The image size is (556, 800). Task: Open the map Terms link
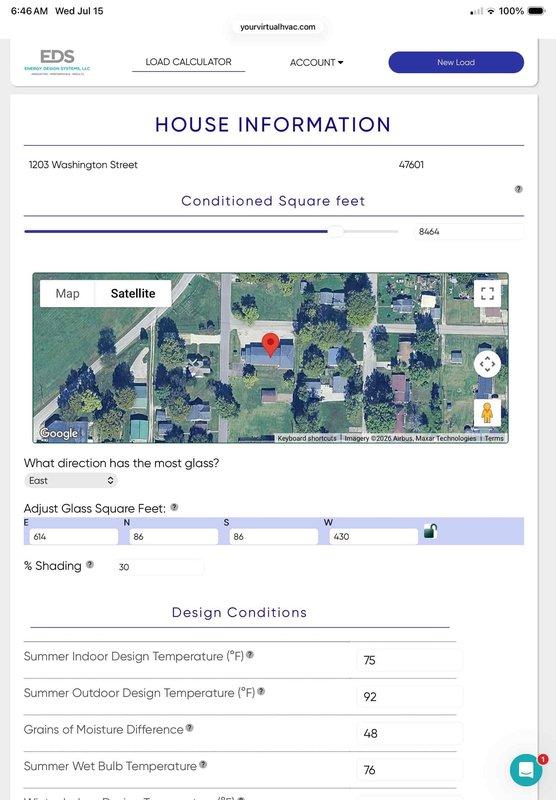494,438
